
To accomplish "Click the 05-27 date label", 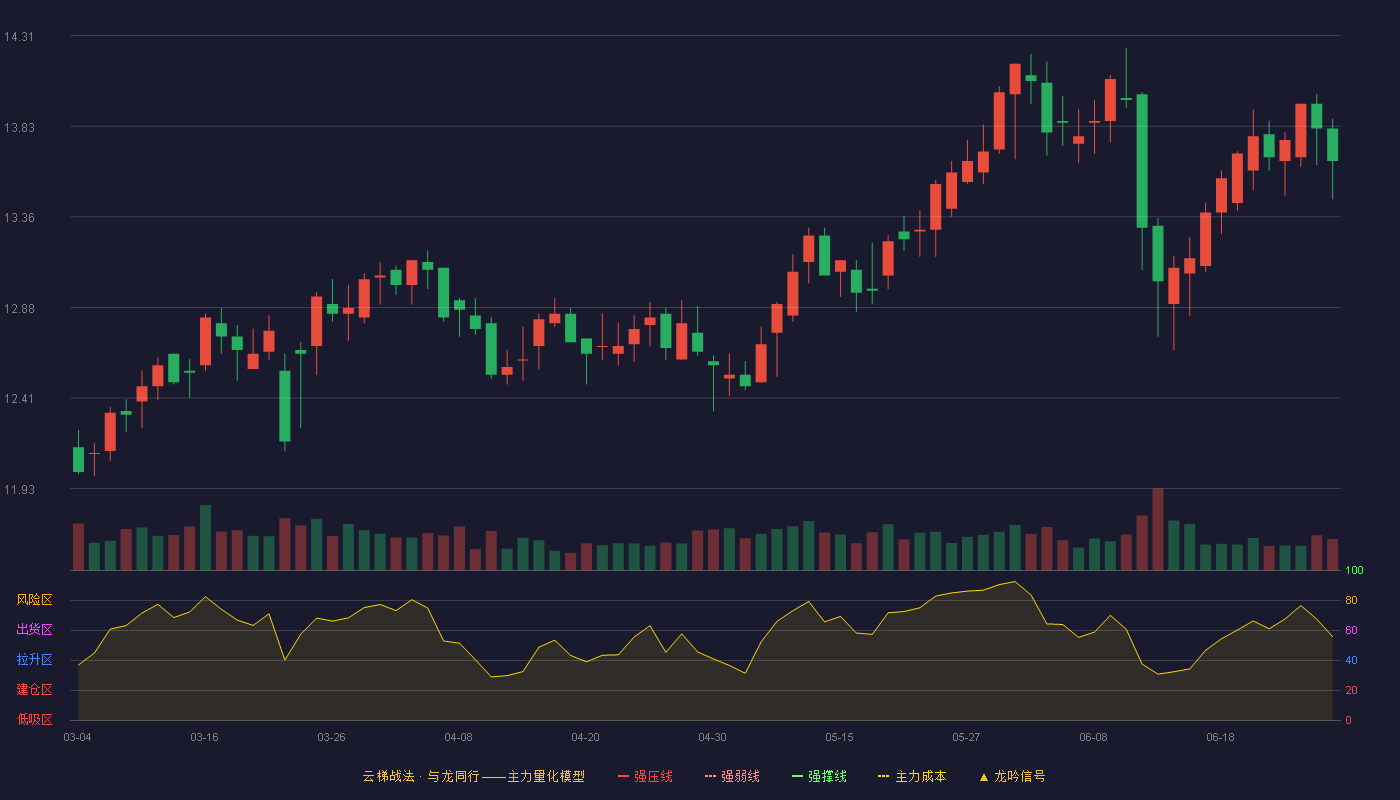I will 966,737.
